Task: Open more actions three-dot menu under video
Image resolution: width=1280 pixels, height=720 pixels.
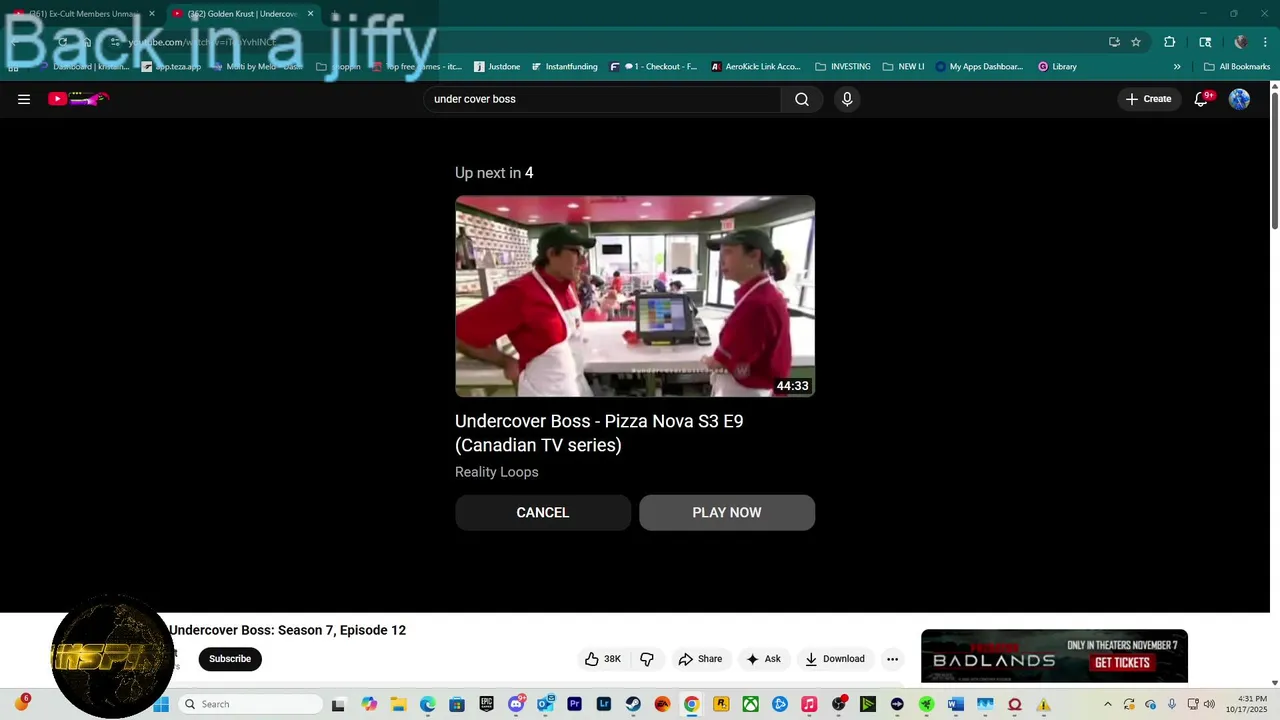Action: [x=892, y=659]
